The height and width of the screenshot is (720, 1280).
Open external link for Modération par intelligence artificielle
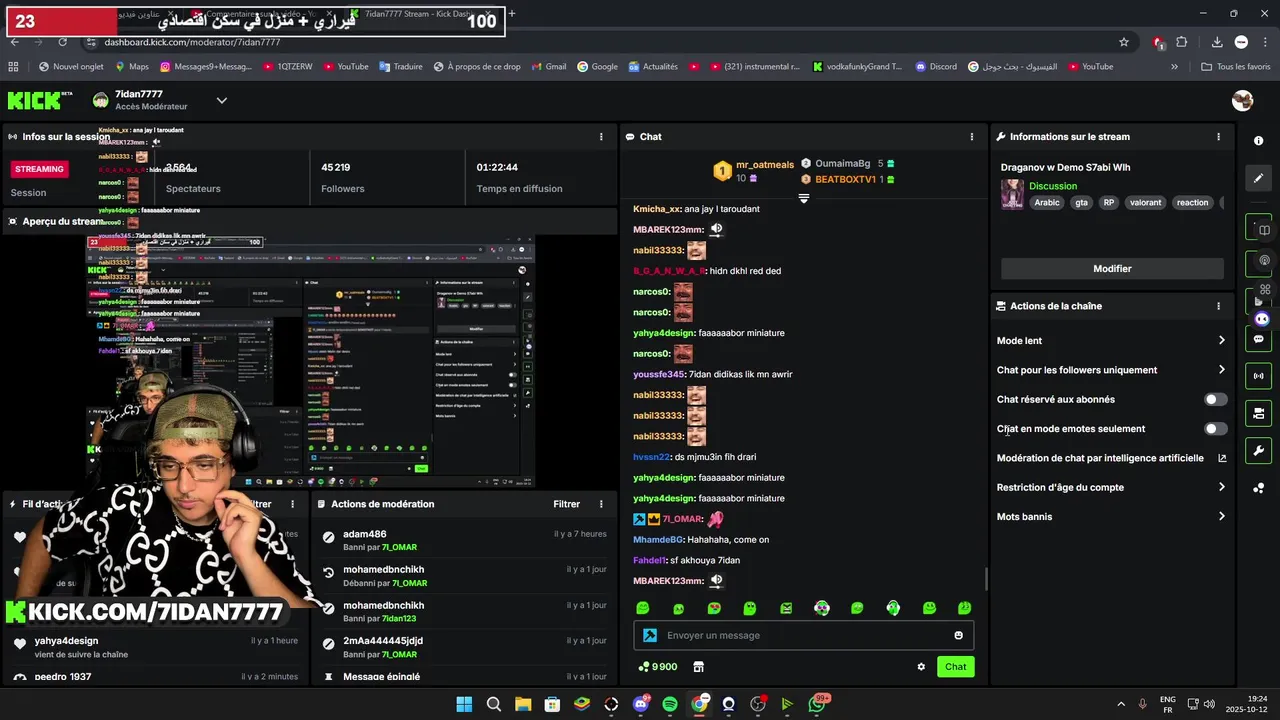1222,458
